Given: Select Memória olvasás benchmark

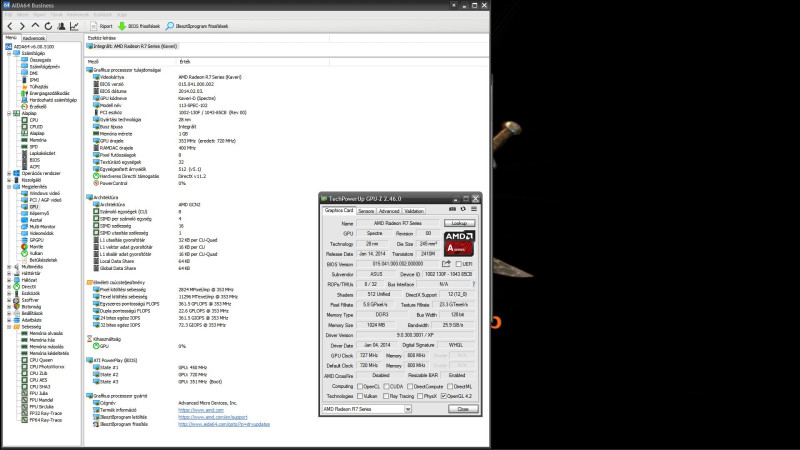Looking at the screenshot, I should click(x=46, y=333).
